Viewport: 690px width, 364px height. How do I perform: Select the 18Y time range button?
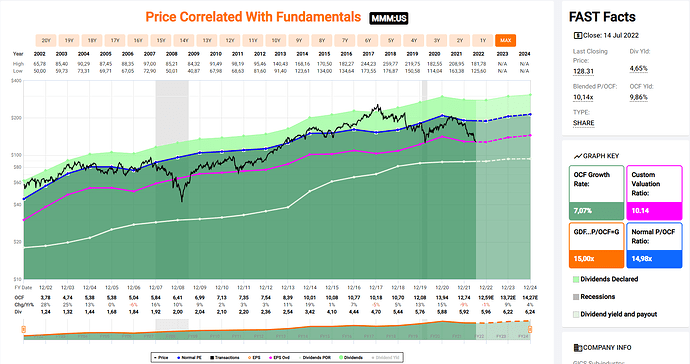tap(92, 40)
